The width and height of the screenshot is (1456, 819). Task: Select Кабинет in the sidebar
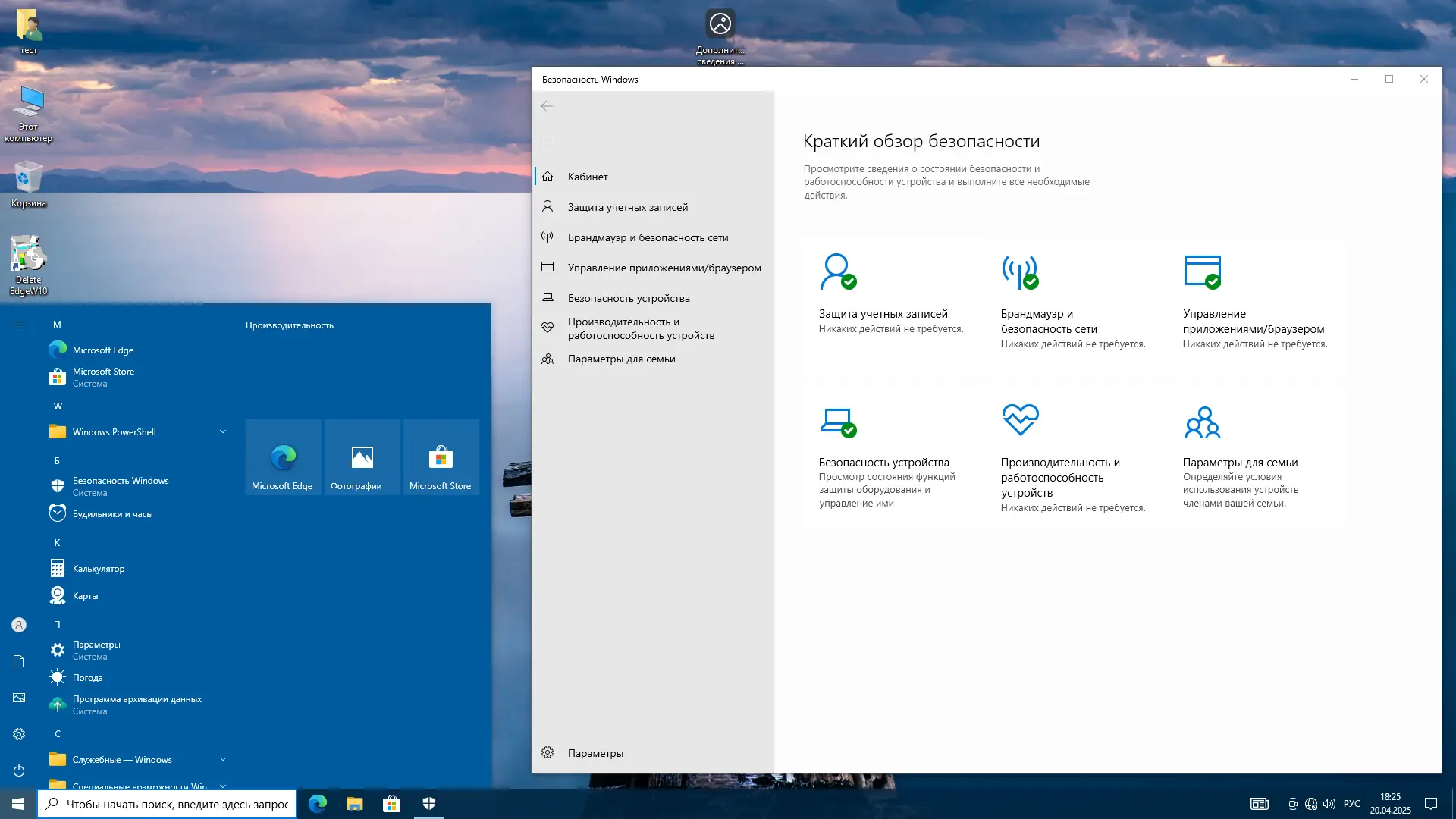click(x=588, y=177)
